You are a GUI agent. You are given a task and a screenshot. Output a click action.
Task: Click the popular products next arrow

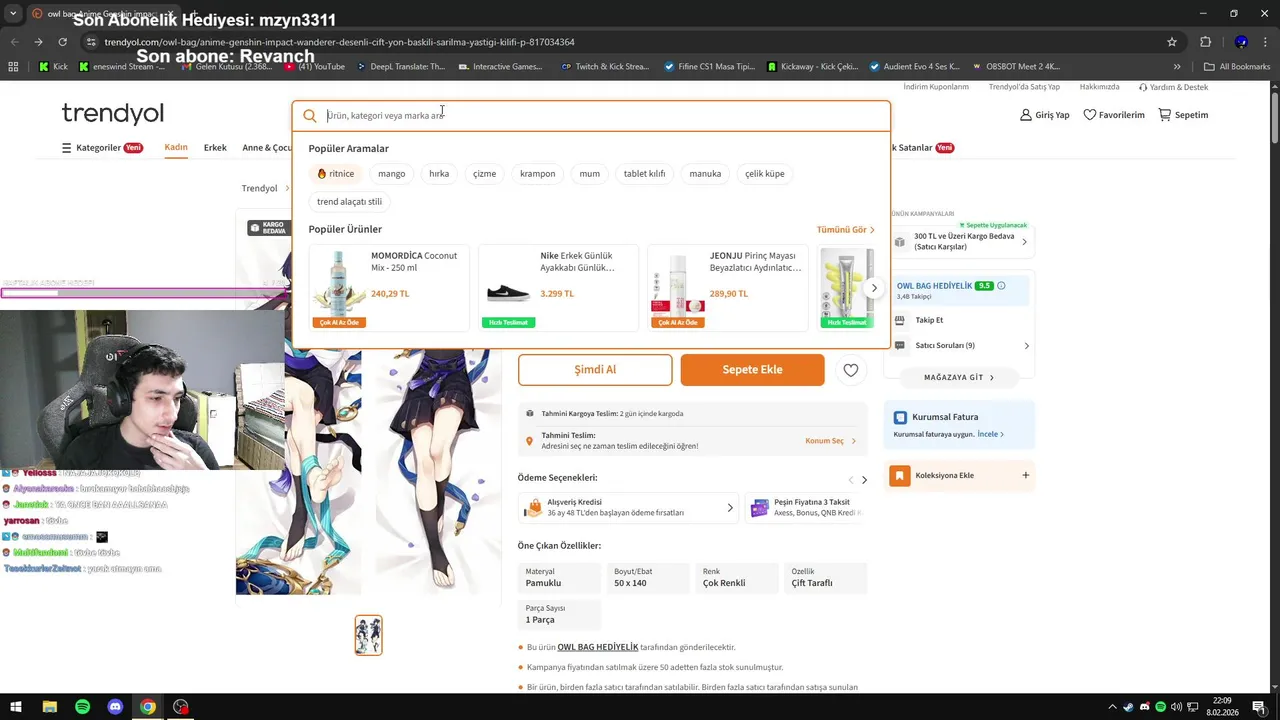[x=874, y=288]
